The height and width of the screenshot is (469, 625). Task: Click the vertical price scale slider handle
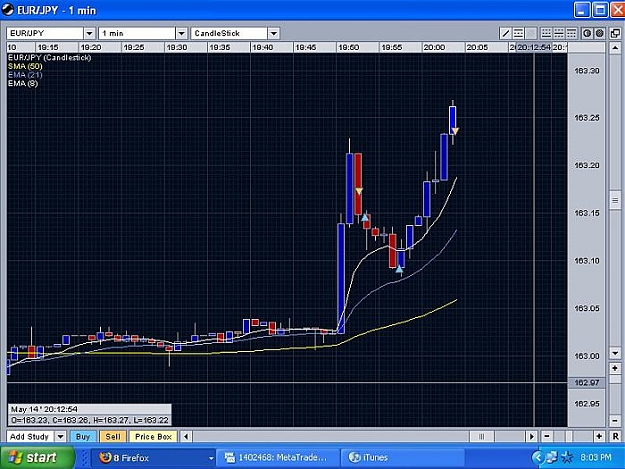coord(615,200)
